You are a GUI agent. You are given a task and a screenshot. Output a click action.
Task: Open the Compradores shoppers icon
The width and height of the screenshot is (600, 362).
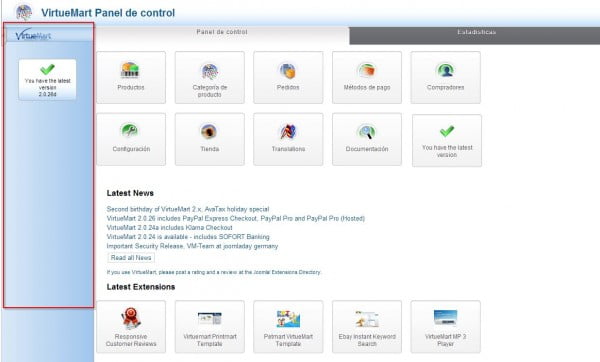(446, 77)
